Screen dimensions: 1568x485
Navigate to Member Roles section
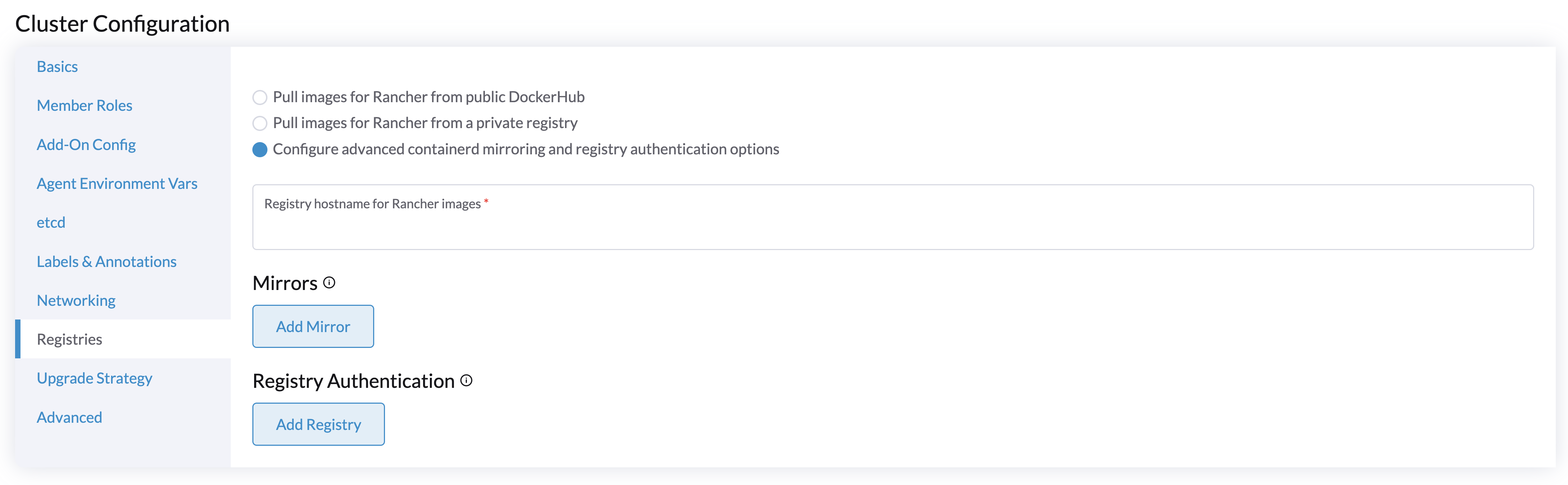(85, 104)
